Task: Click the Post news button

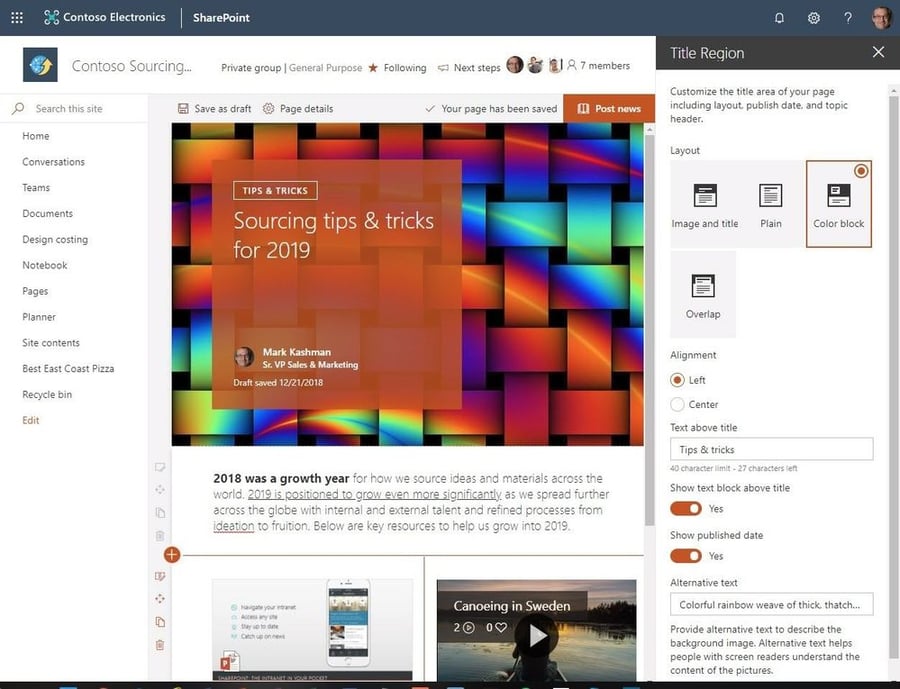Action: (x=609, y=108)
